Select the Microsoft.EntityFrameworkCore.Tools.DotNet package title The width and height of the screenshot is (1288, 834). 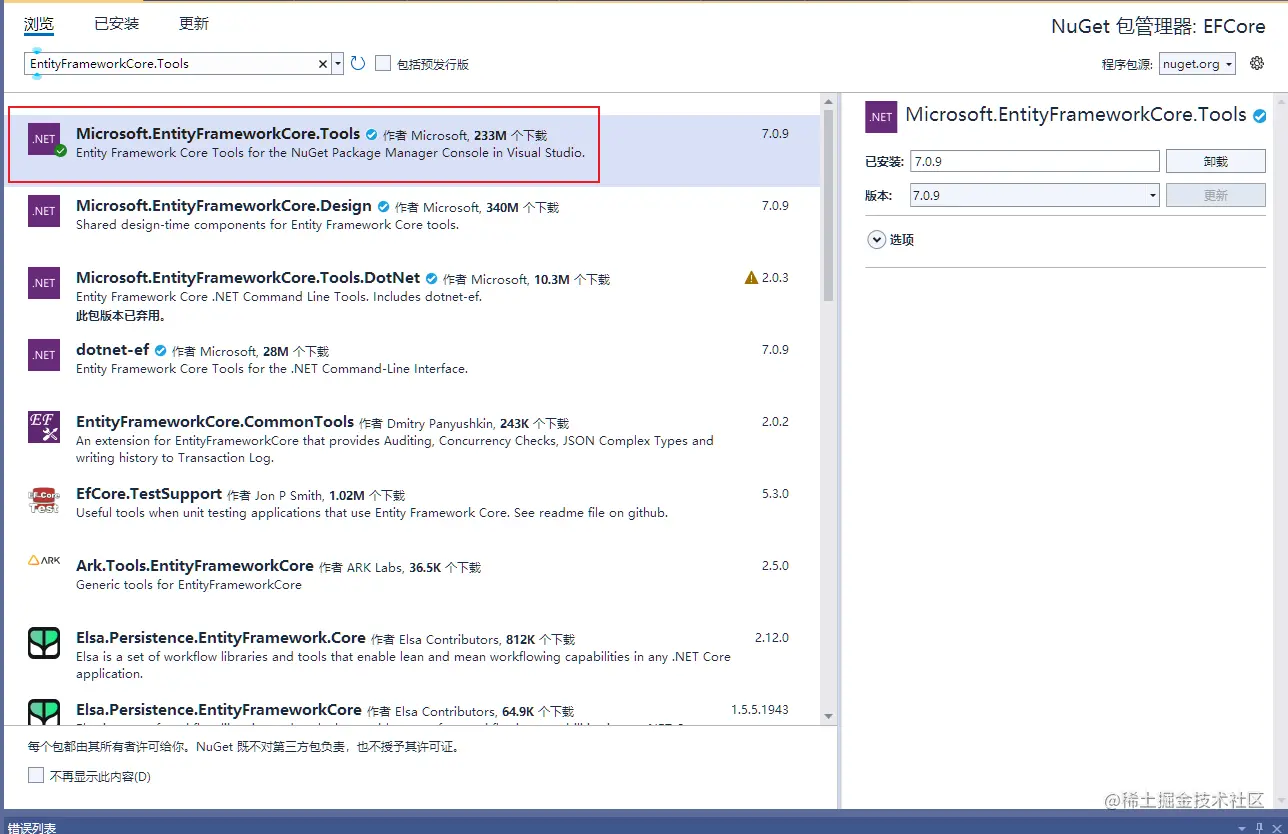pyautogui.click(x=248, y=277)
